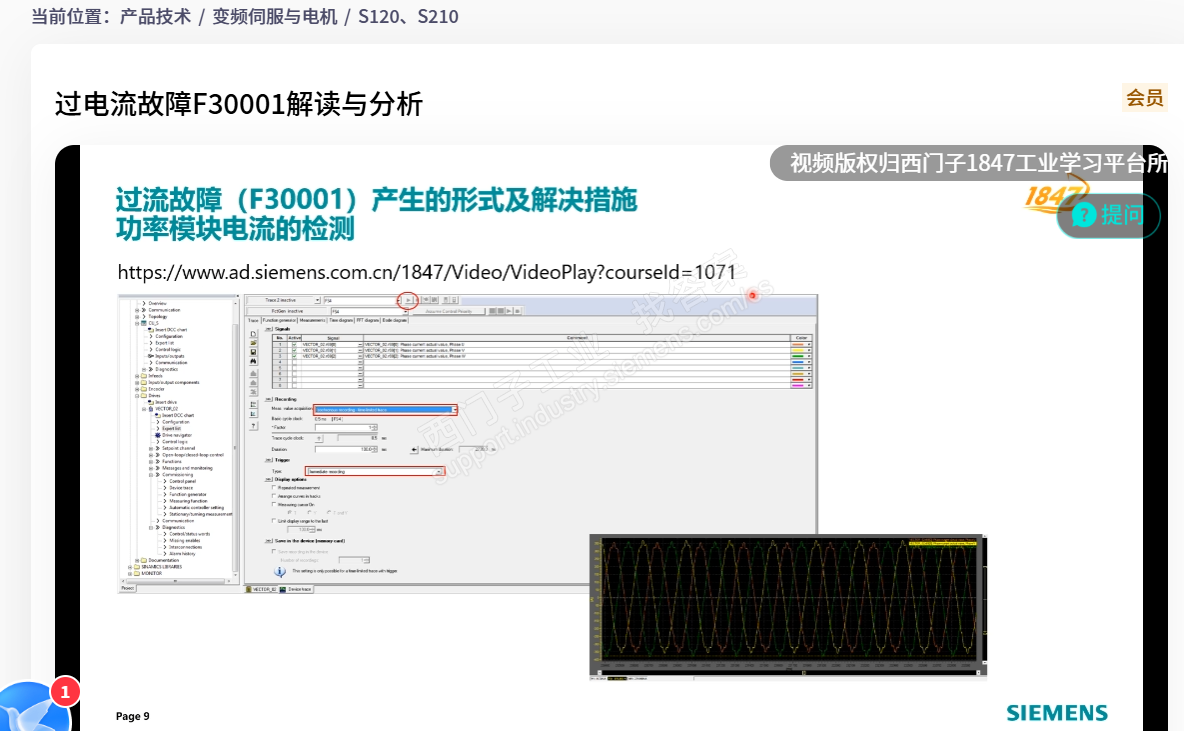1184x731 pixels.
Task: Toggle Active checkbox for signal row 2
Action: click(294, 350)
